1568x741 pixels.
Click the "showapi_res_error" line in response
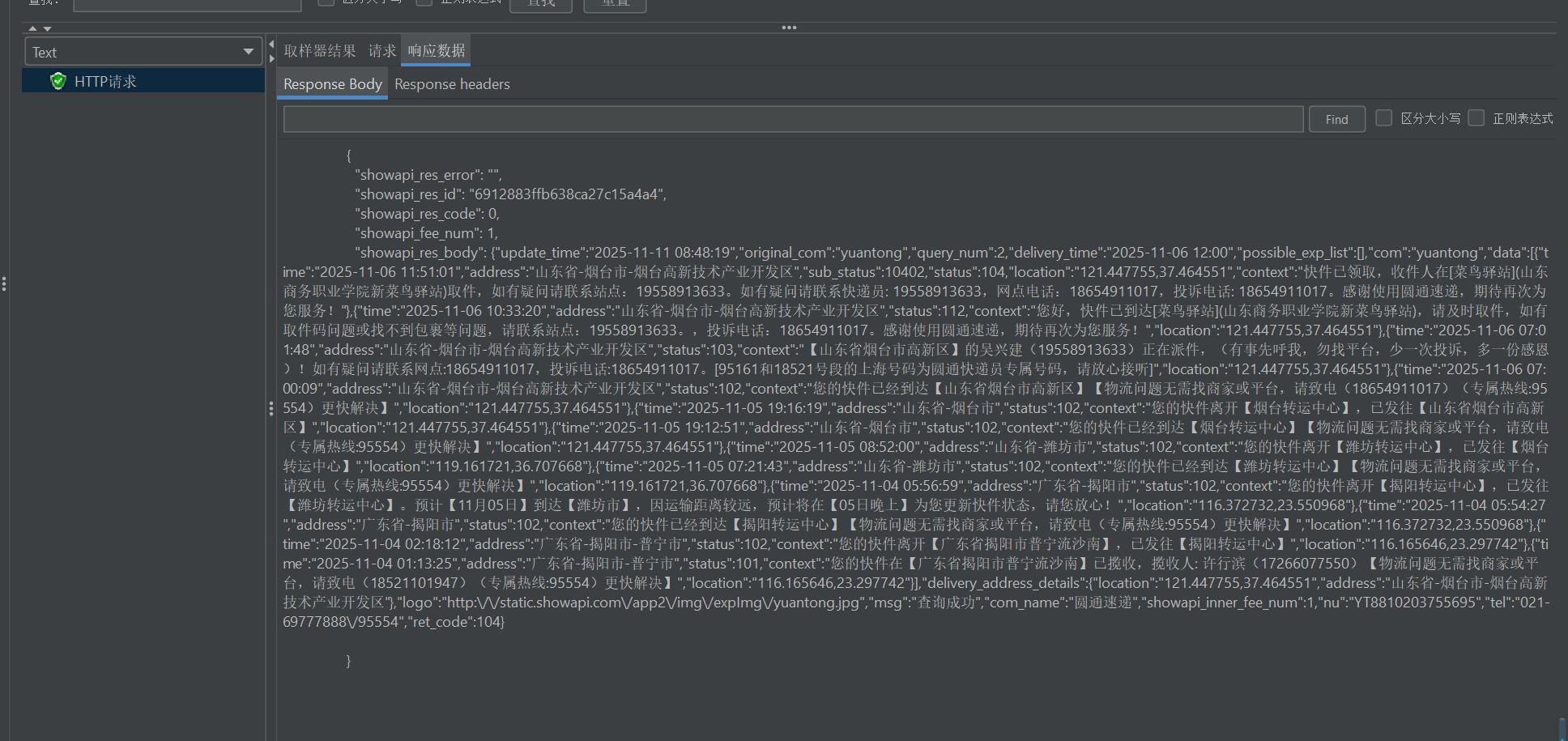(x=428, y=175)
